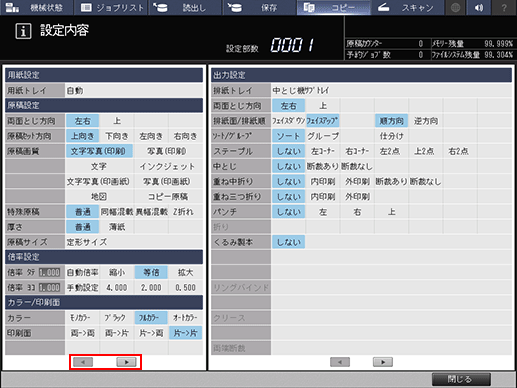Screen dimensions: 517x388
Task: Open the 読出し recall tab
Action: 185,7
